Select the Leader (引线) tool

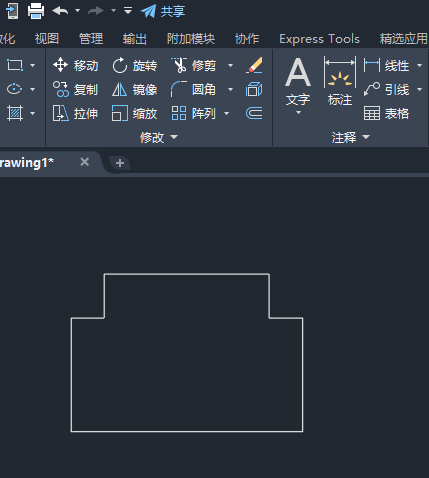(387, 89)
